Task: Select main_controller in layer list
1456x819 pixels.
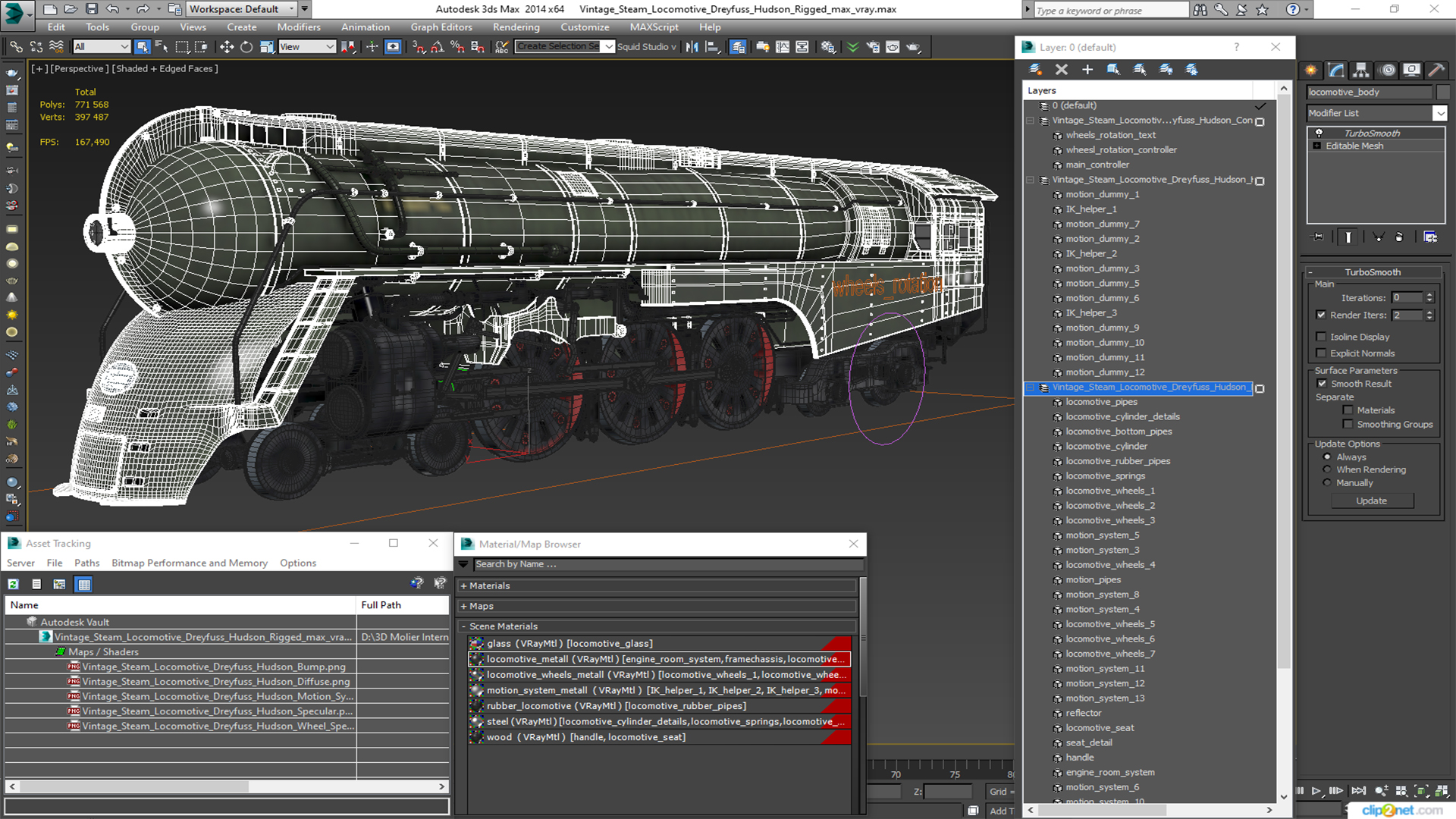Action: click(x=1097, y=165)
